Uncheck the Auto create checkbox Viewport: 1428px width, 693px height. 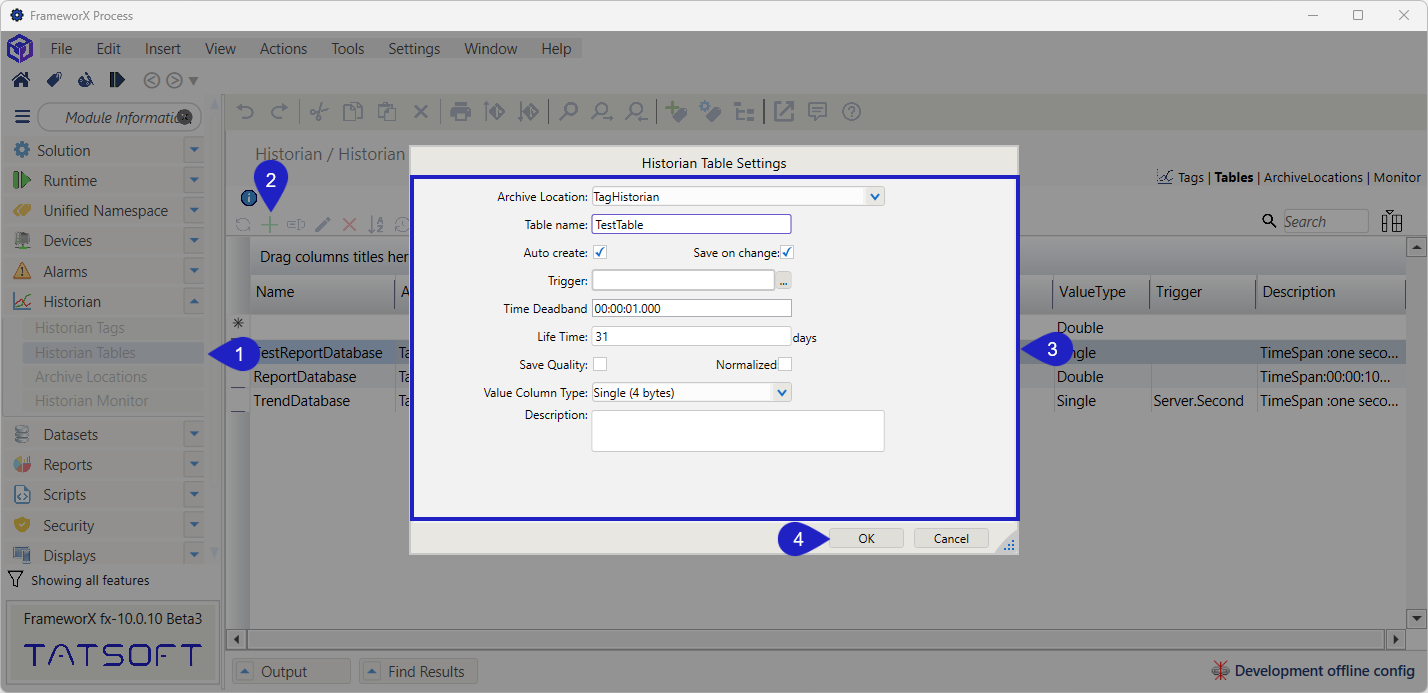600,252
